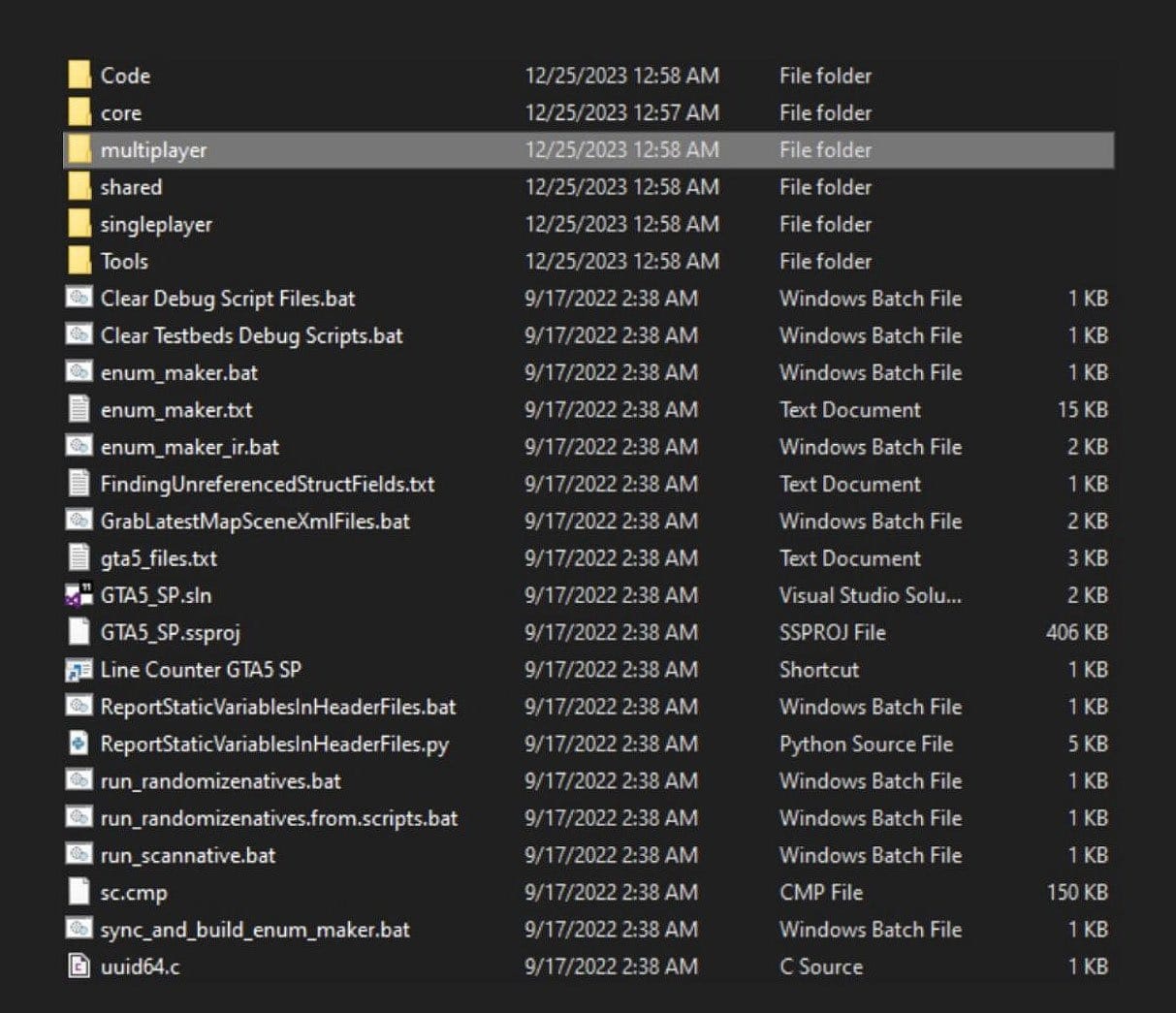Screen dimensions: 1176x1013
Task: Click the text document icon for enum_maker.txt
Action: coord(81,410)
